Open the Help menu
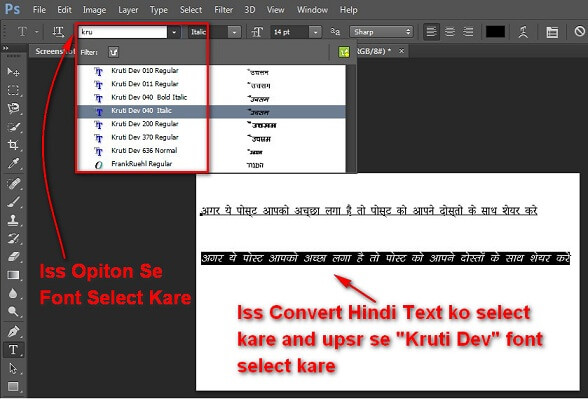 pyautogui.click(x=348, y=10)
